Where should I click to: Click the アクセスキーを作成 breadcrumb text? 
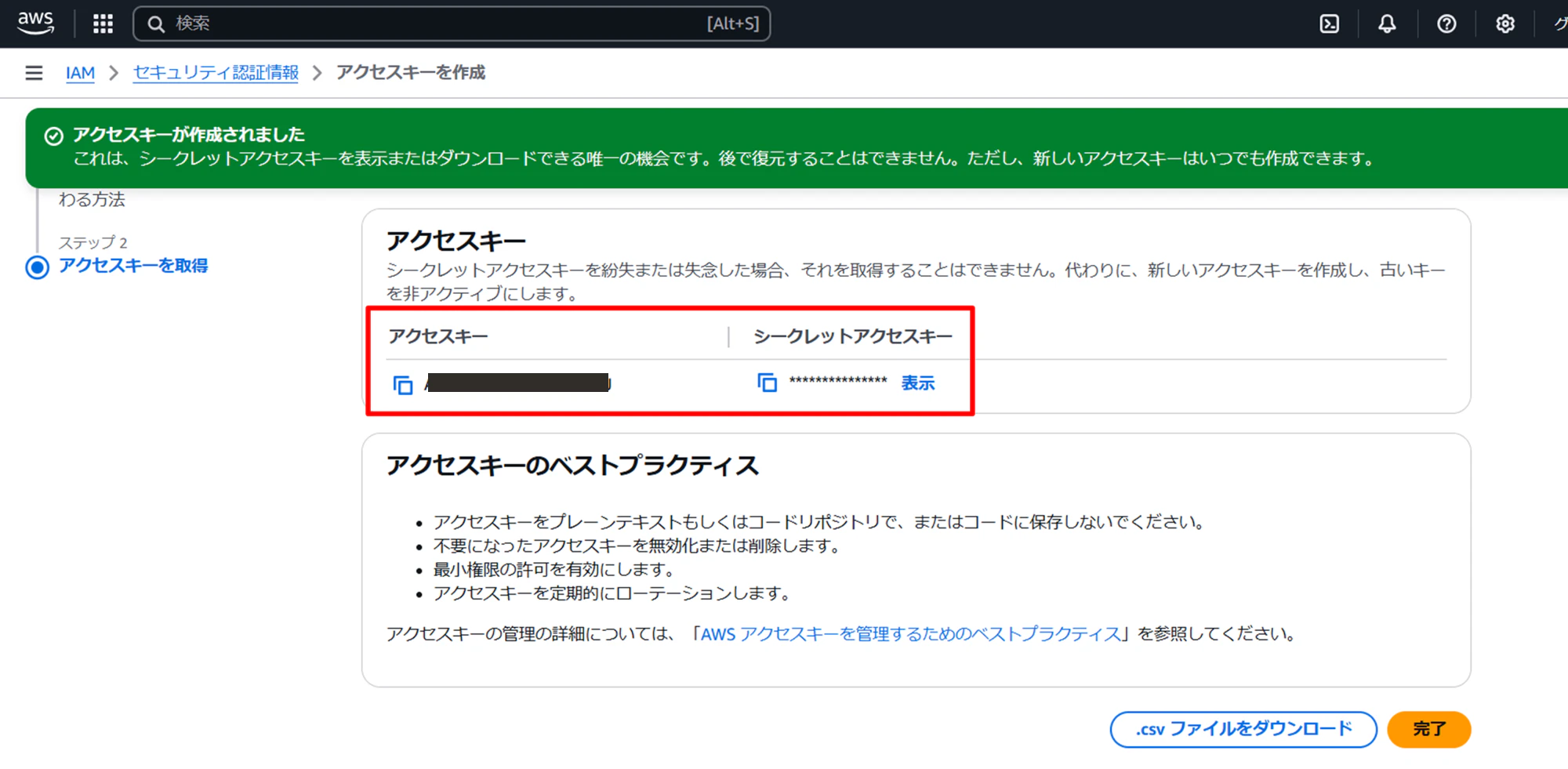411,73
